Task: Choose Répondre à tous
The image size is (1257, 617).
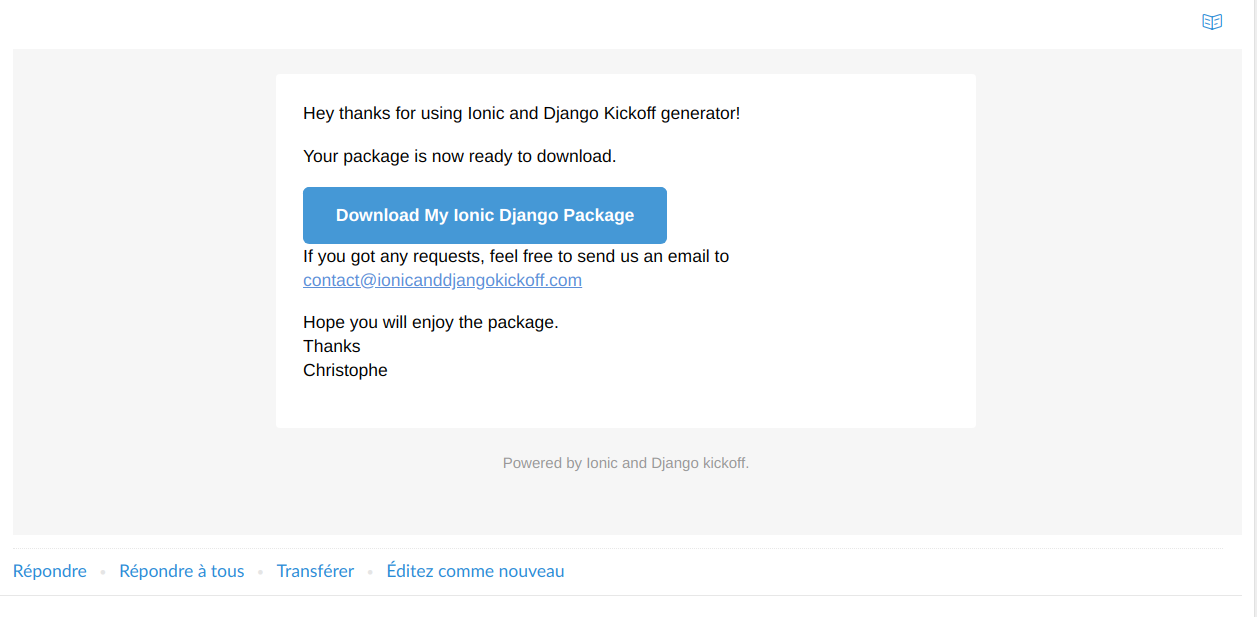Action: pyautogui.click(x=182, y=571)
